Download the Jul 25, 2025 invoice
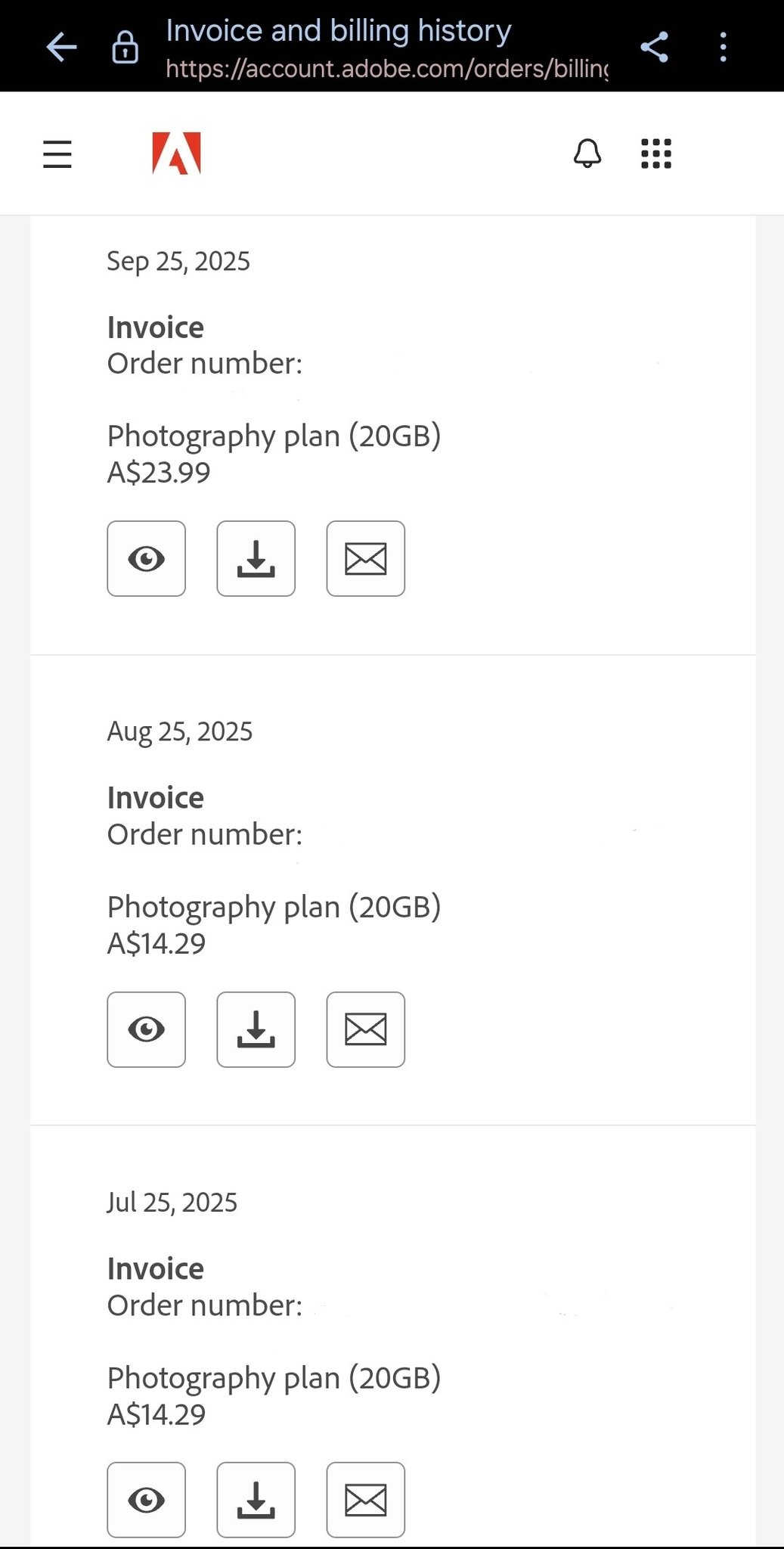Viewport: 784px width, 1549px height. pyautogui.click(x=256, y=1500)
